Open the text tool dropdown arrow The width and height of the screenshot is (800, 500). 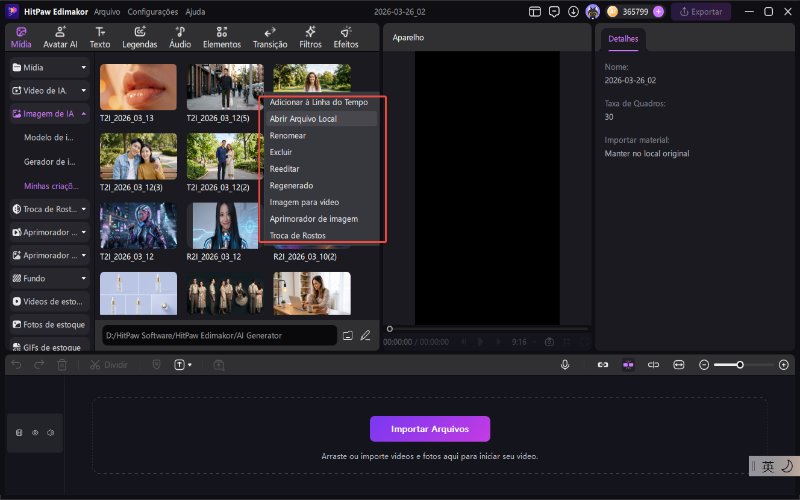[x=190, y=365]
